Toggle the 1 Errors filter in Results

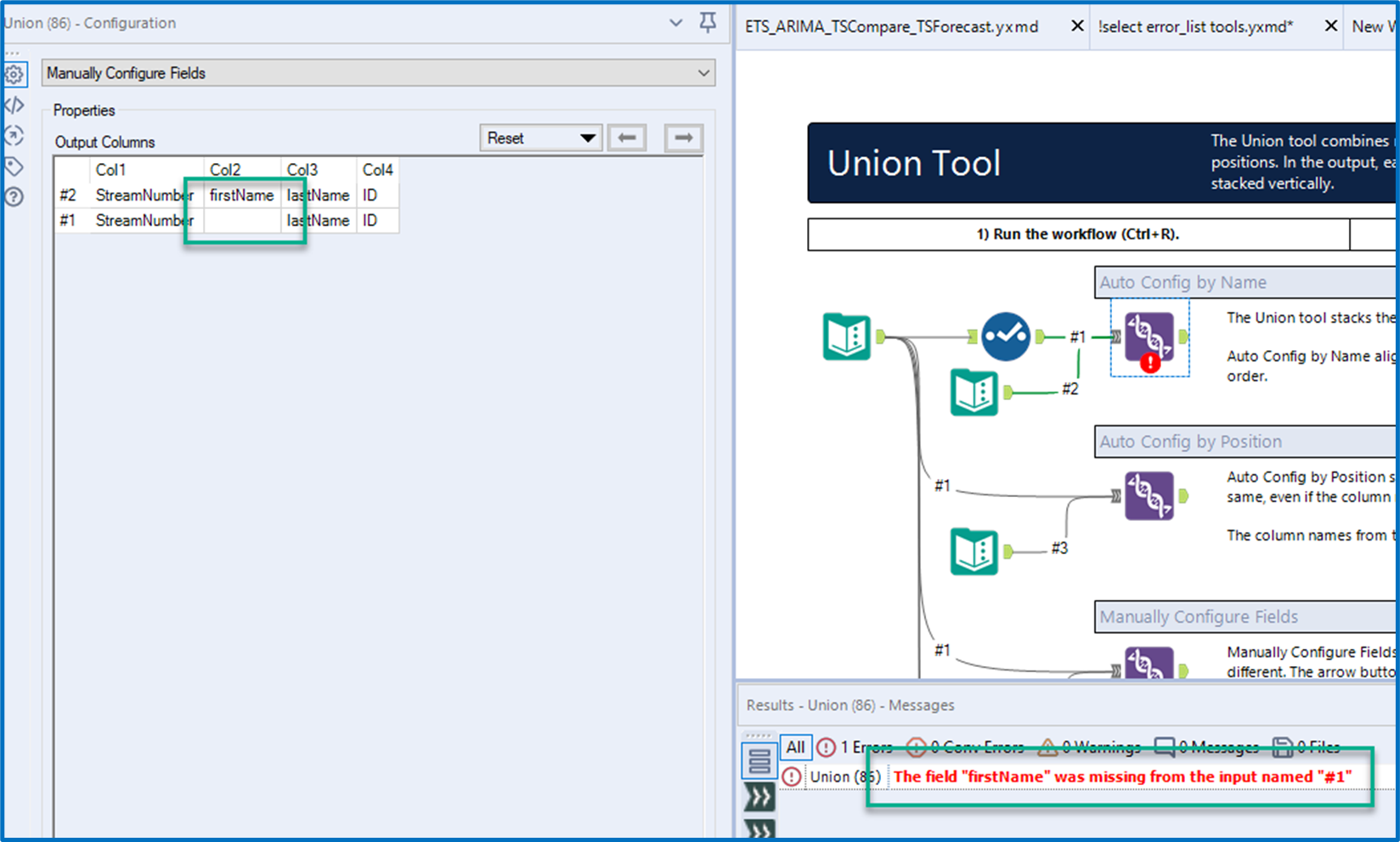[x=855, y=748]
